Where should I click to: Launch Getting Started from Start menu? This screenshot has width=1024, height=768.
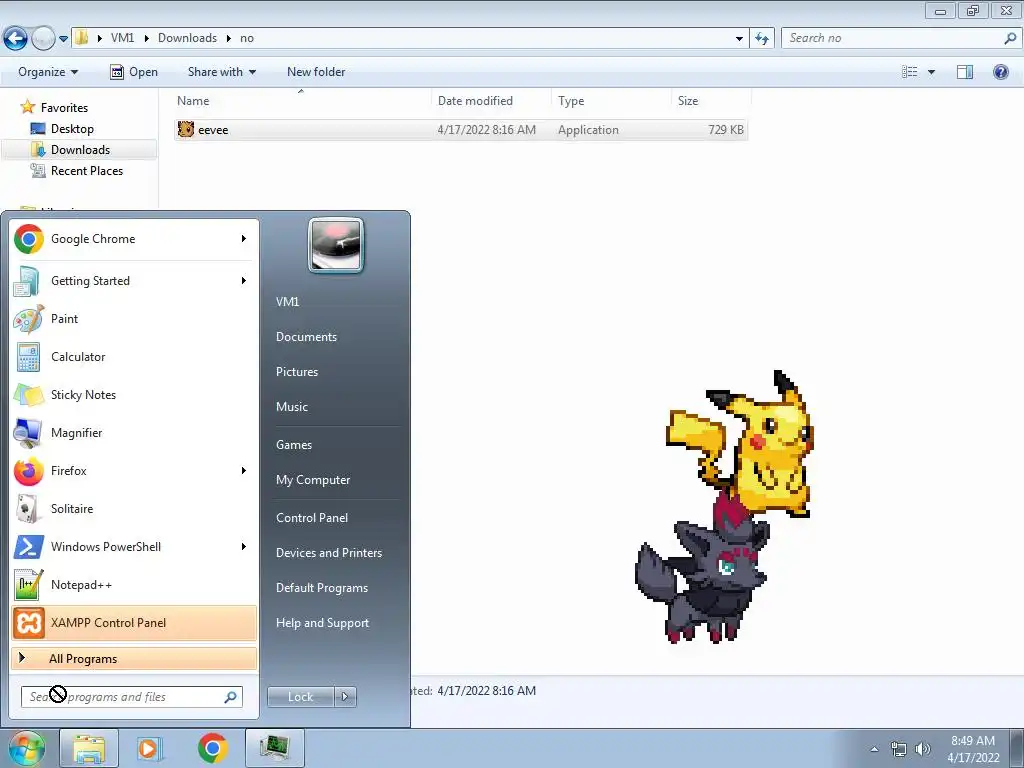(134, 281)
